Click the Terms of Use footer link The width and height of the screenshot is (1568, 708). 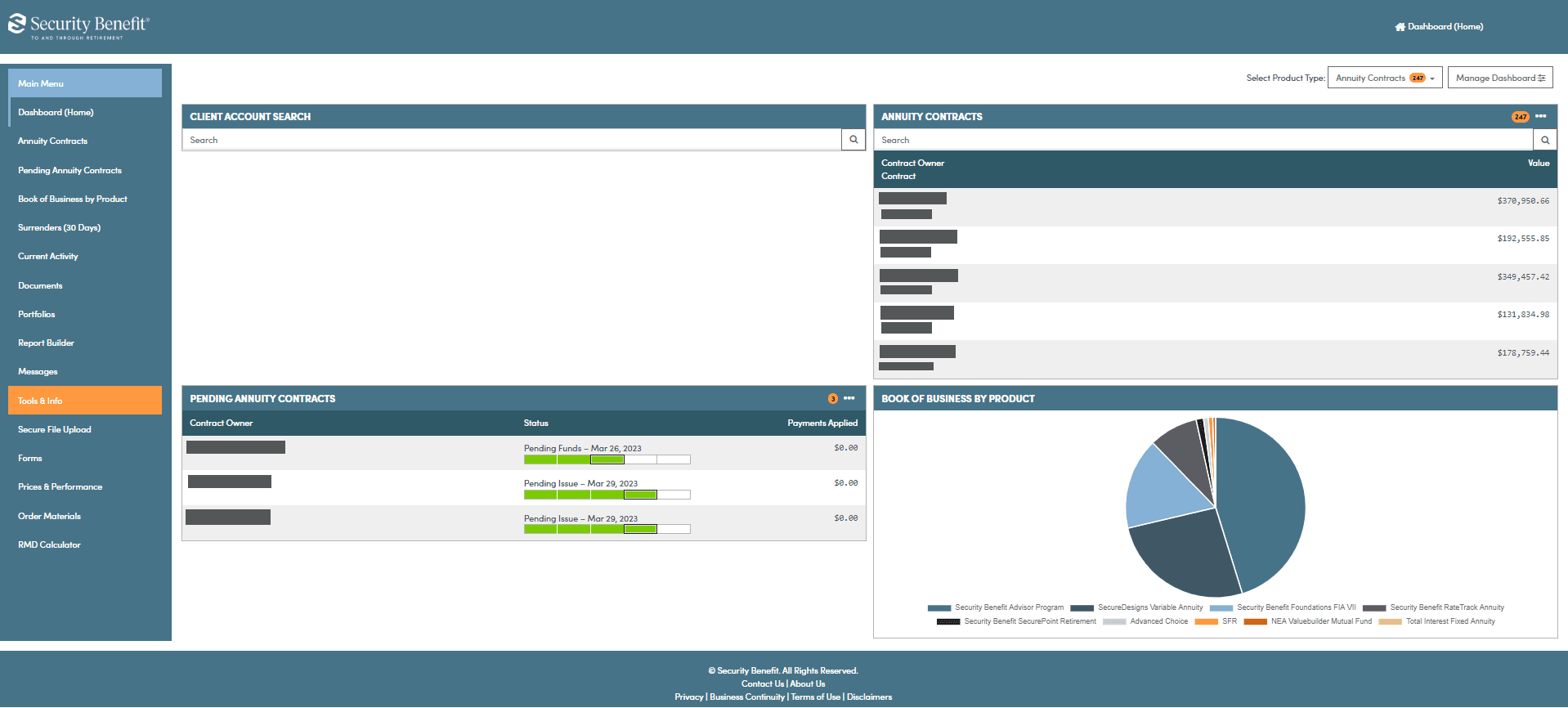(815, 697)
